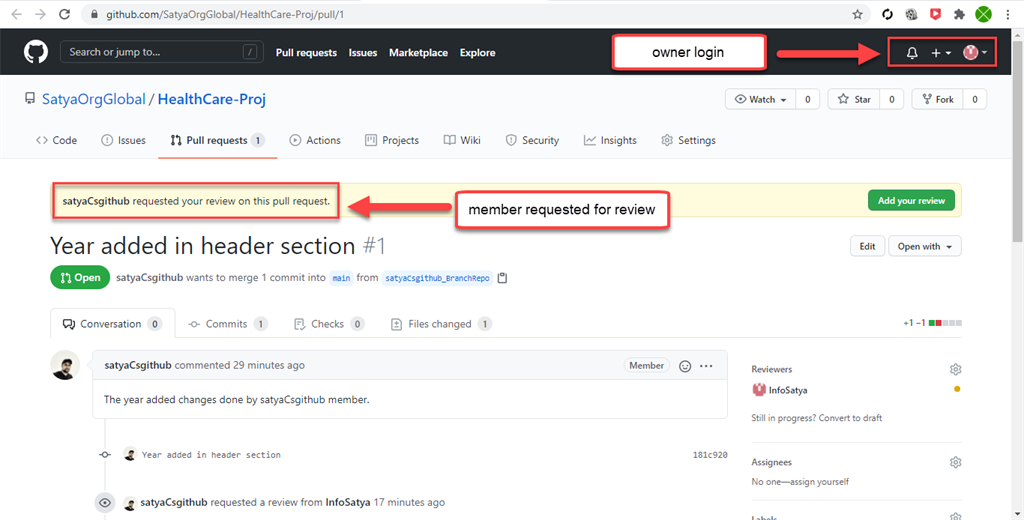Open Pull requests in top navigation
This screenshot has width=1024, height=520.
pyautogui.click(x=306, y=52)
